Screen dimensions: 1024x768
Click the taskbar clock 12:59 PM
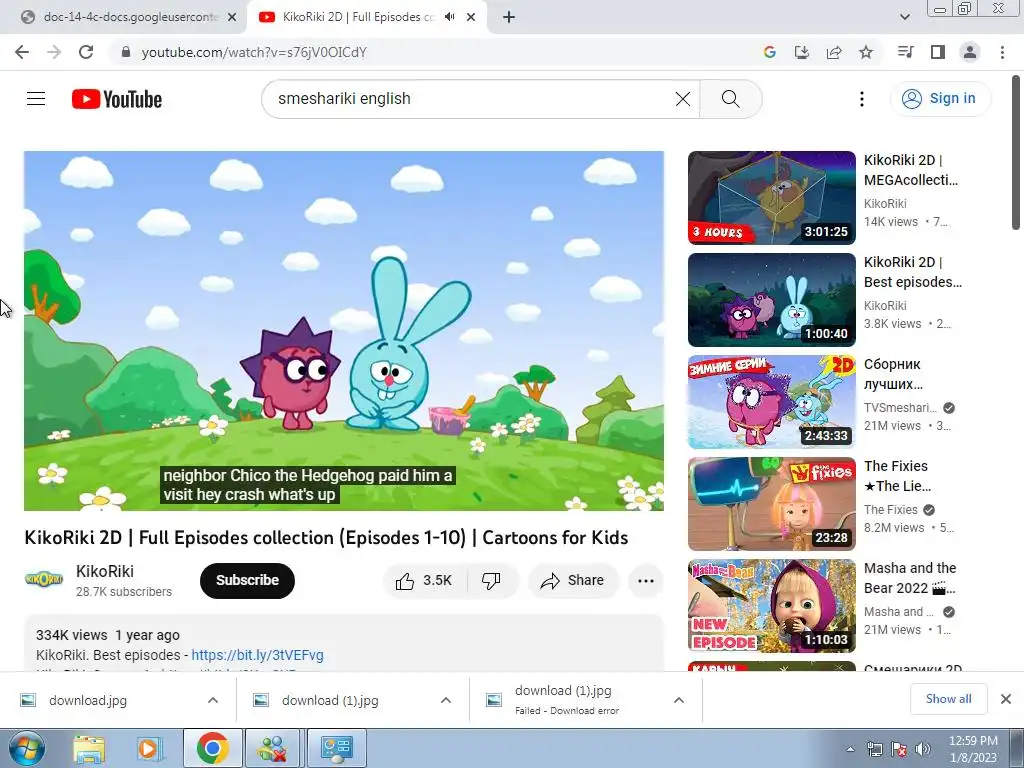(973, 749)
